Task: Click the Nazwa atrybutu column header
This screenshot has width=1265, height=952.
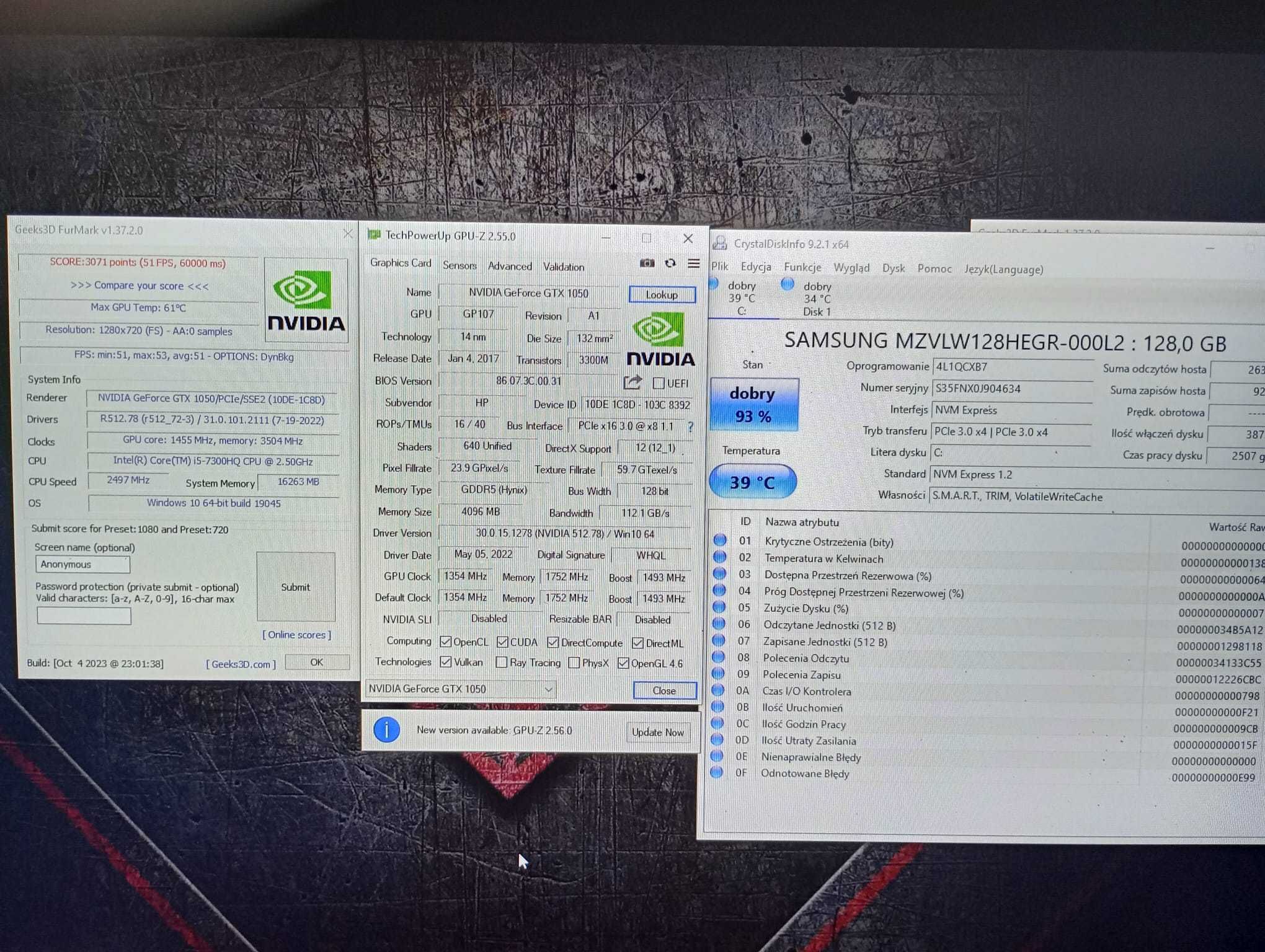Action: 802,522
